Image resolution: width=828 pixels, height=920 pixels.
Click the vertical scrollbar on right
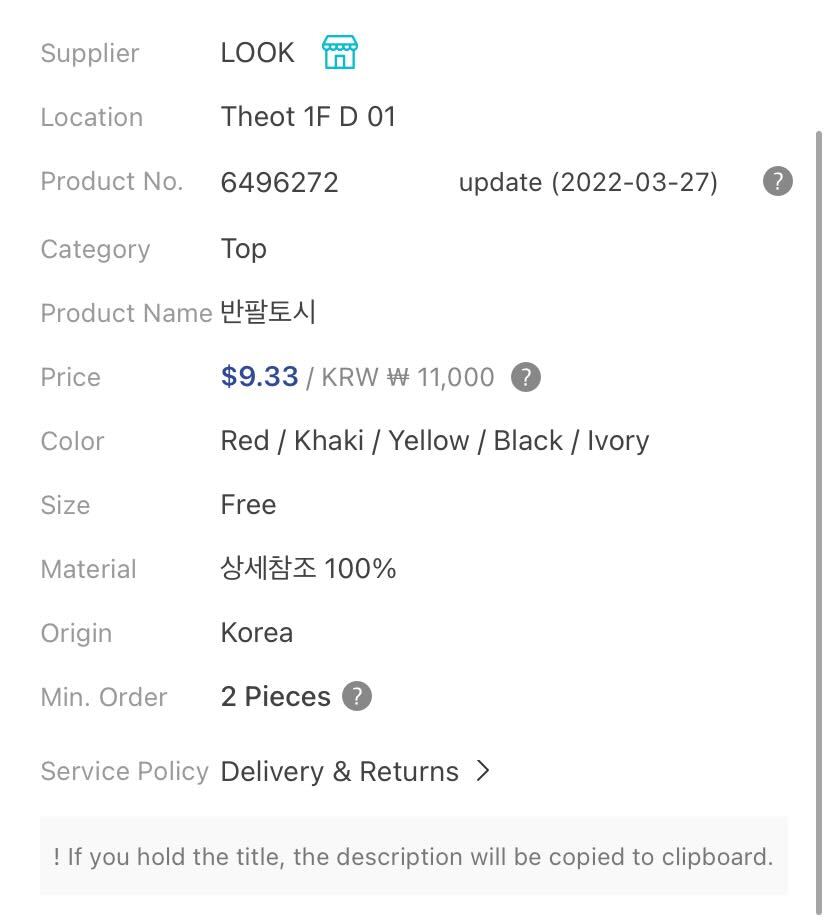[821, 400]
